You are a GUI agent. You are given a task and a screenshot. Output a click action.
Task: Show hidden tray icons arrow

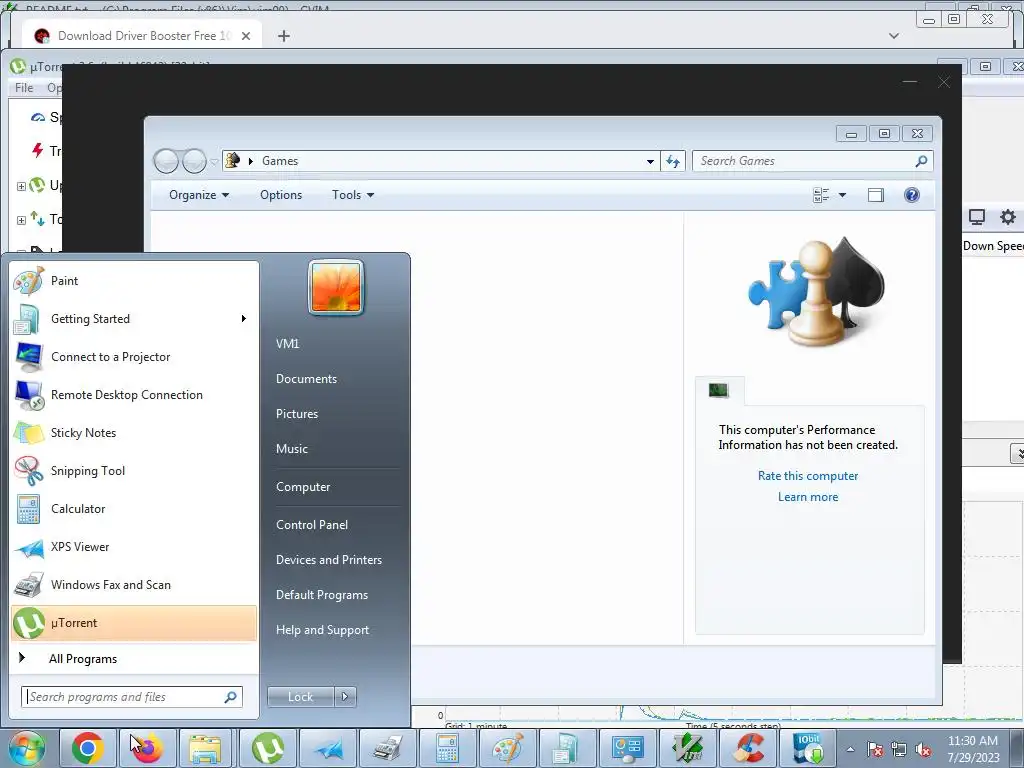pos(850,749)
